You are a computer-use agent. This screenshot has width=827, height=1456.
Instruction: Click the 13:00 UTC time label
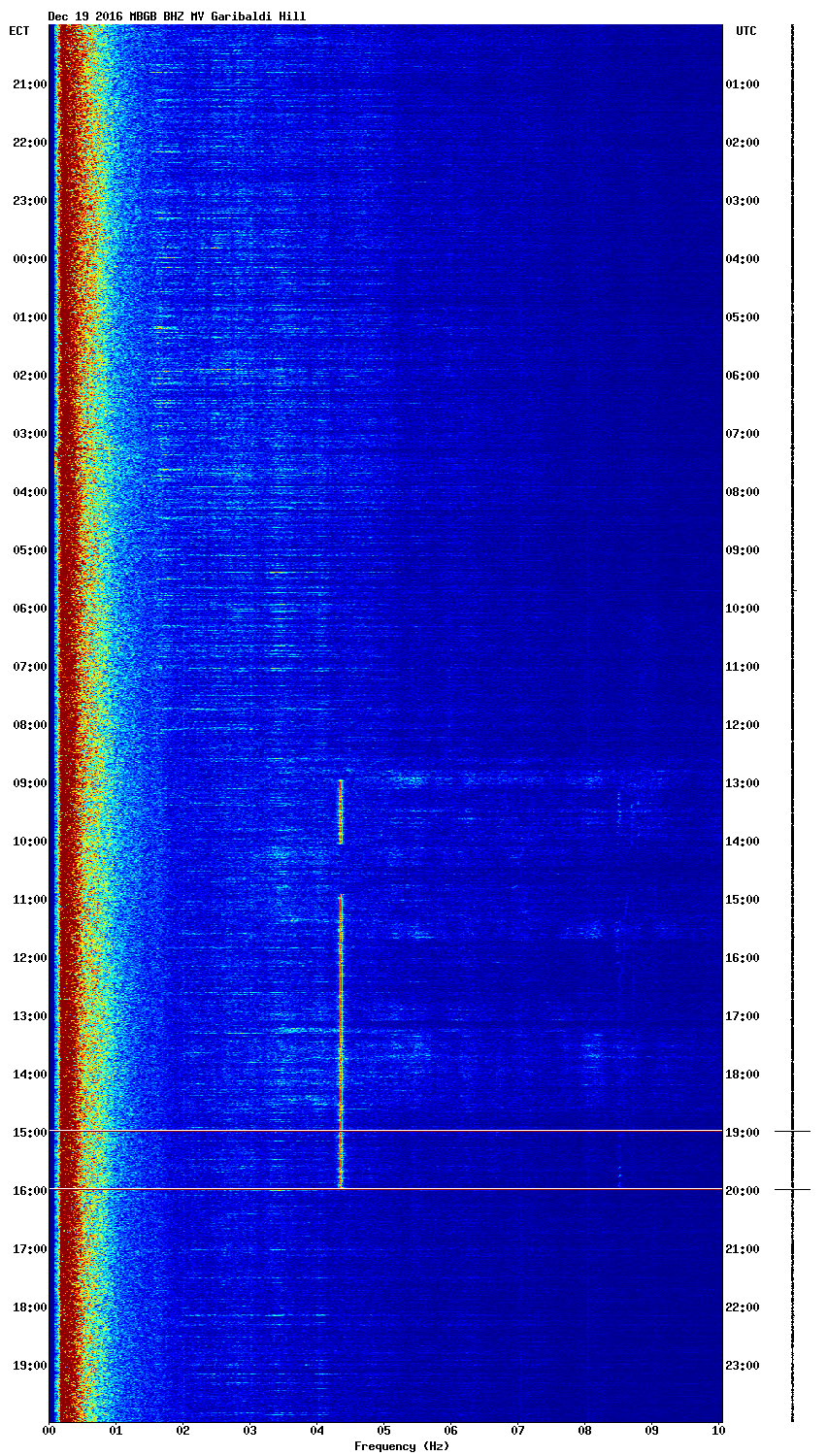(743, 783)
